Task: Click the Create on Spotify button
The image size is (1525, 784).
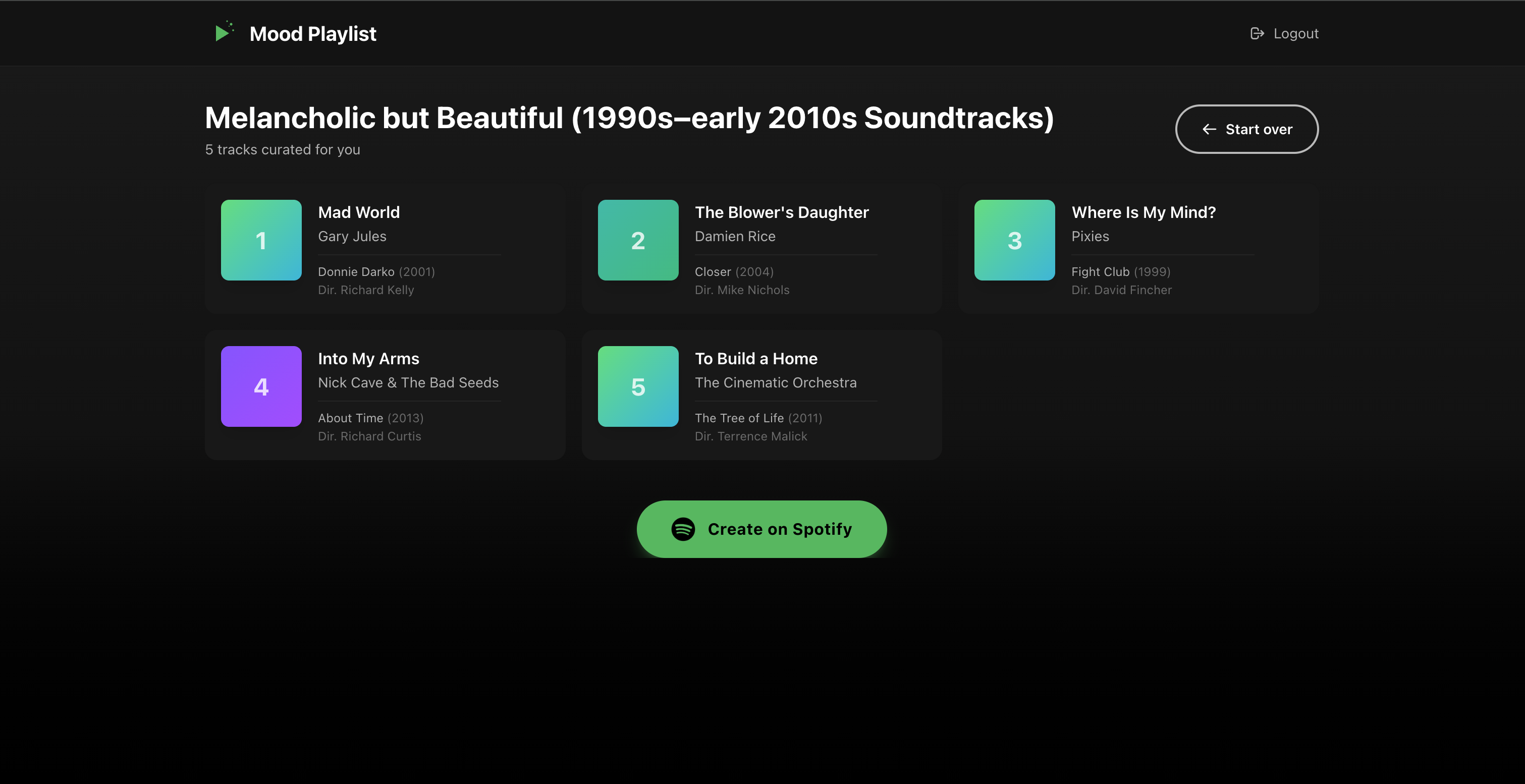Action: pos(761,529)
